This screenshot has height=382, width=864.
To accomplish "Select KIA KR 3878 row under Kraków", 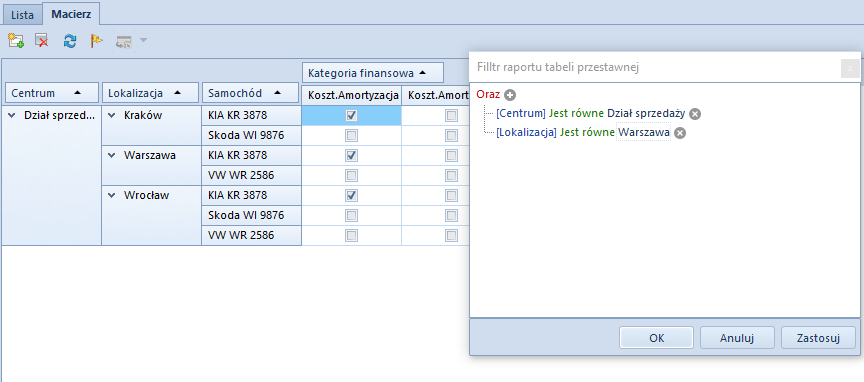I will point(251,116).
